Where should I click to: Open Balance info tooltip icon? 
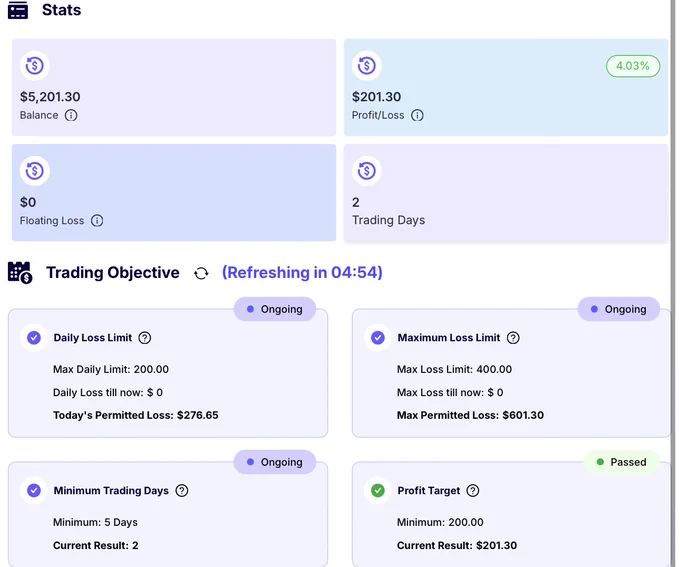(x=71, y=115)
